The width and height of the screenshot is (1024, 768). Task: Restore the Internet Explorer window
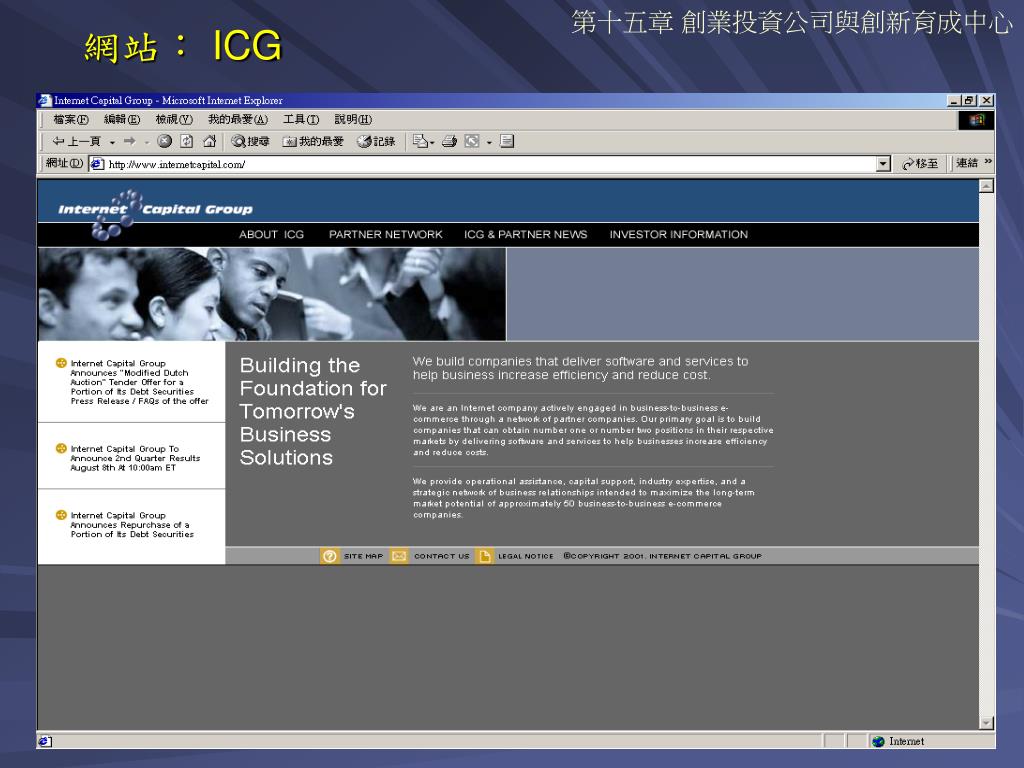970,101
